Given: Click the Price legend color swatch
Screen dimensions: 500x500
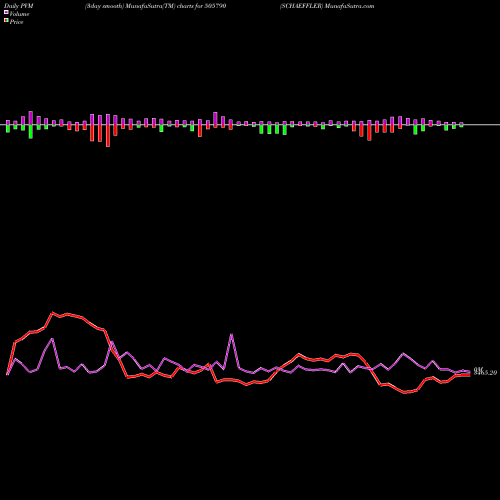Looking at the screenshot, I should tap(6, 21).
